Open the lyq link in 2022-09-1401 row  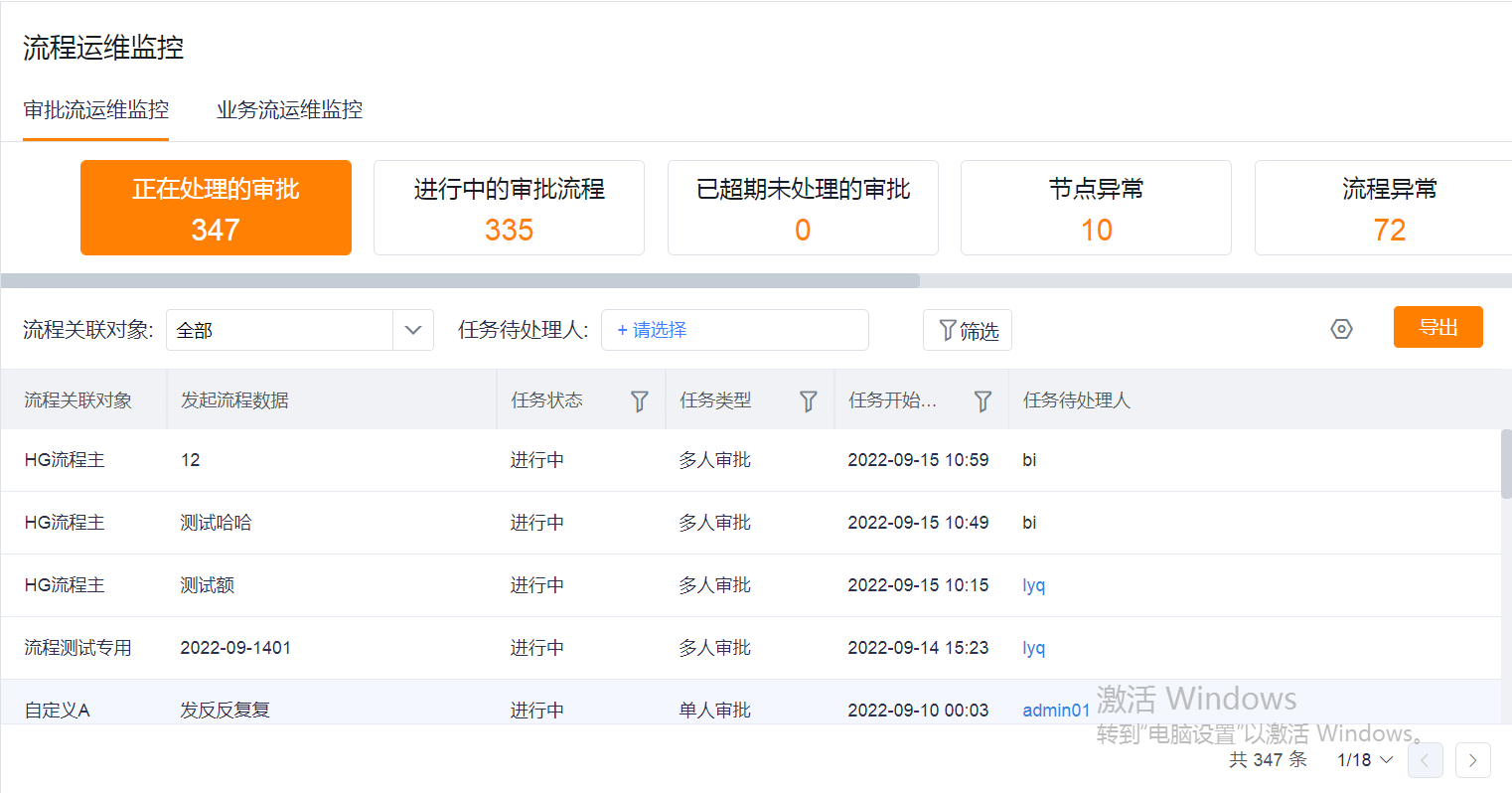[x=1034, y=648]
